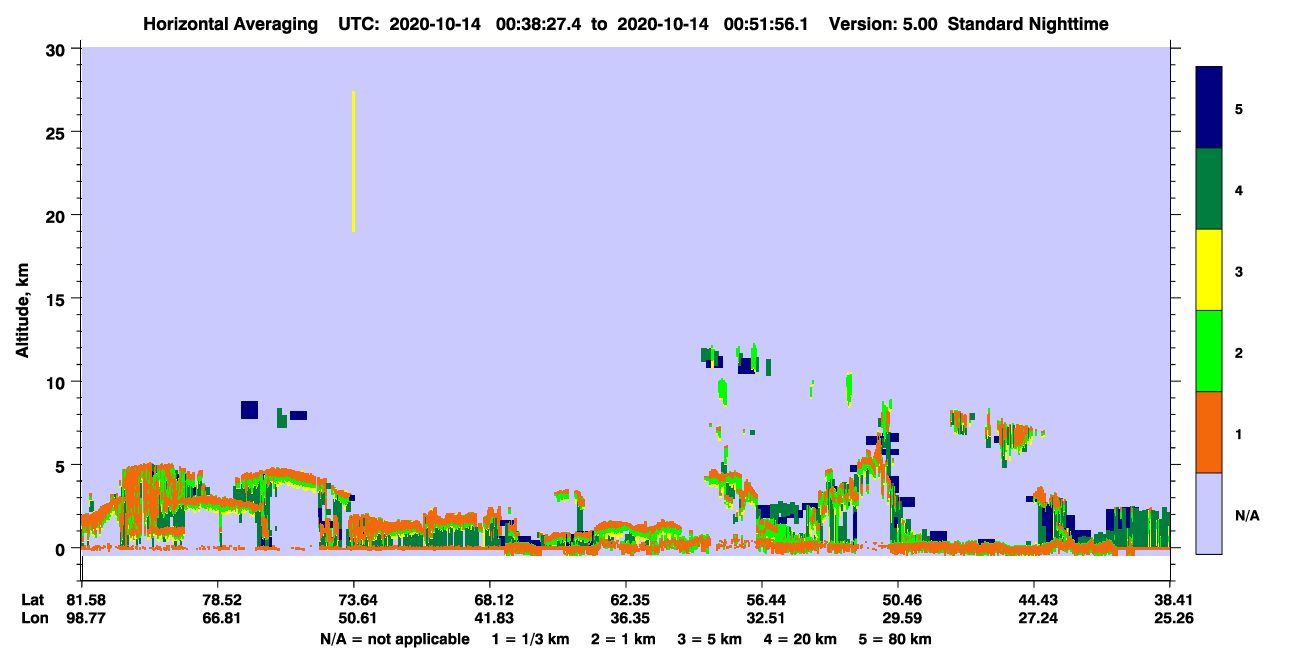1300x667 pixels.
Task: Click the dark blue square near 8 km altitude
Action: (x=249, y=410)
